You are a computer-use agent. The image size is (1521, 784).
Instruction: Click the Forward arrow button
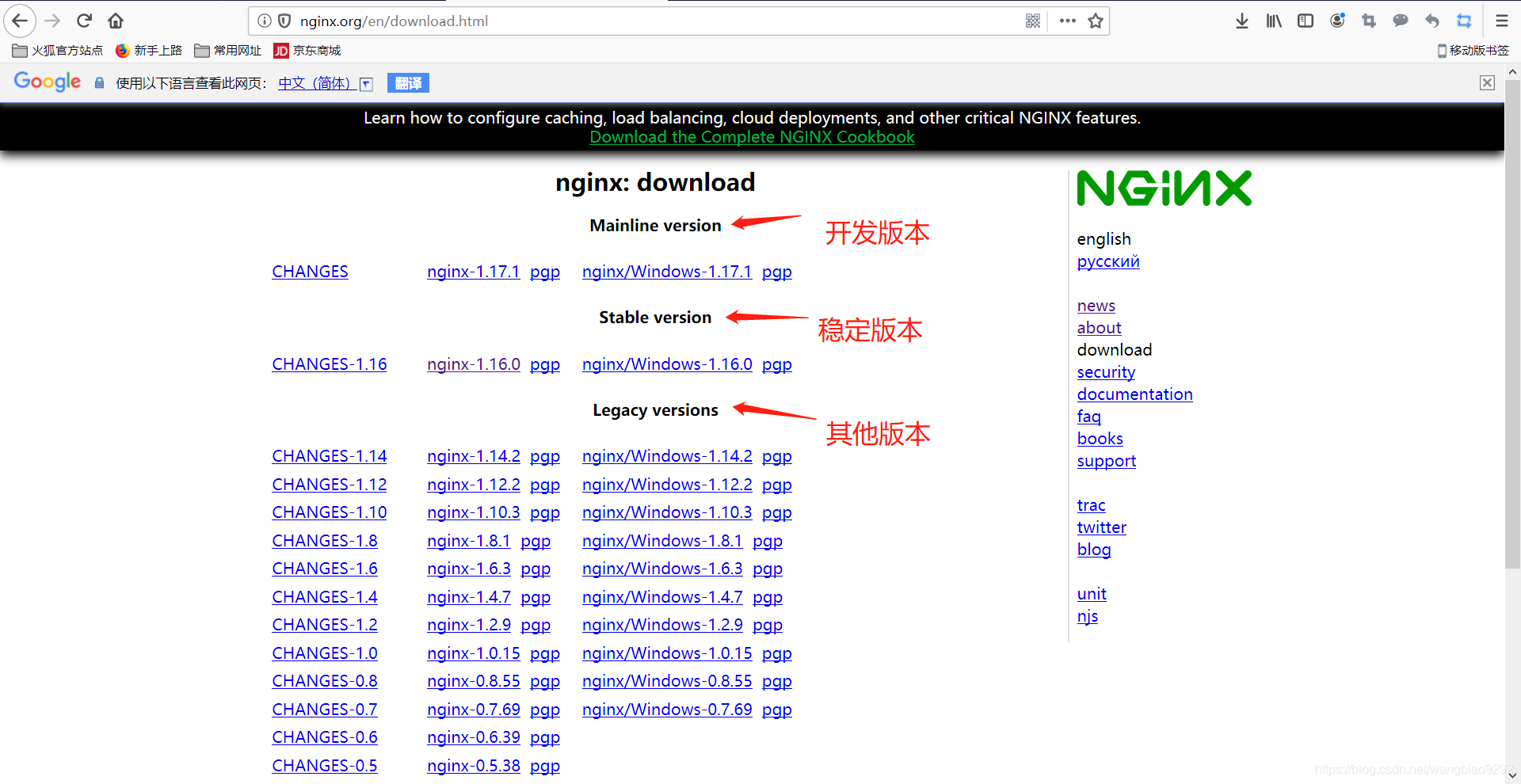coord(53,21)
